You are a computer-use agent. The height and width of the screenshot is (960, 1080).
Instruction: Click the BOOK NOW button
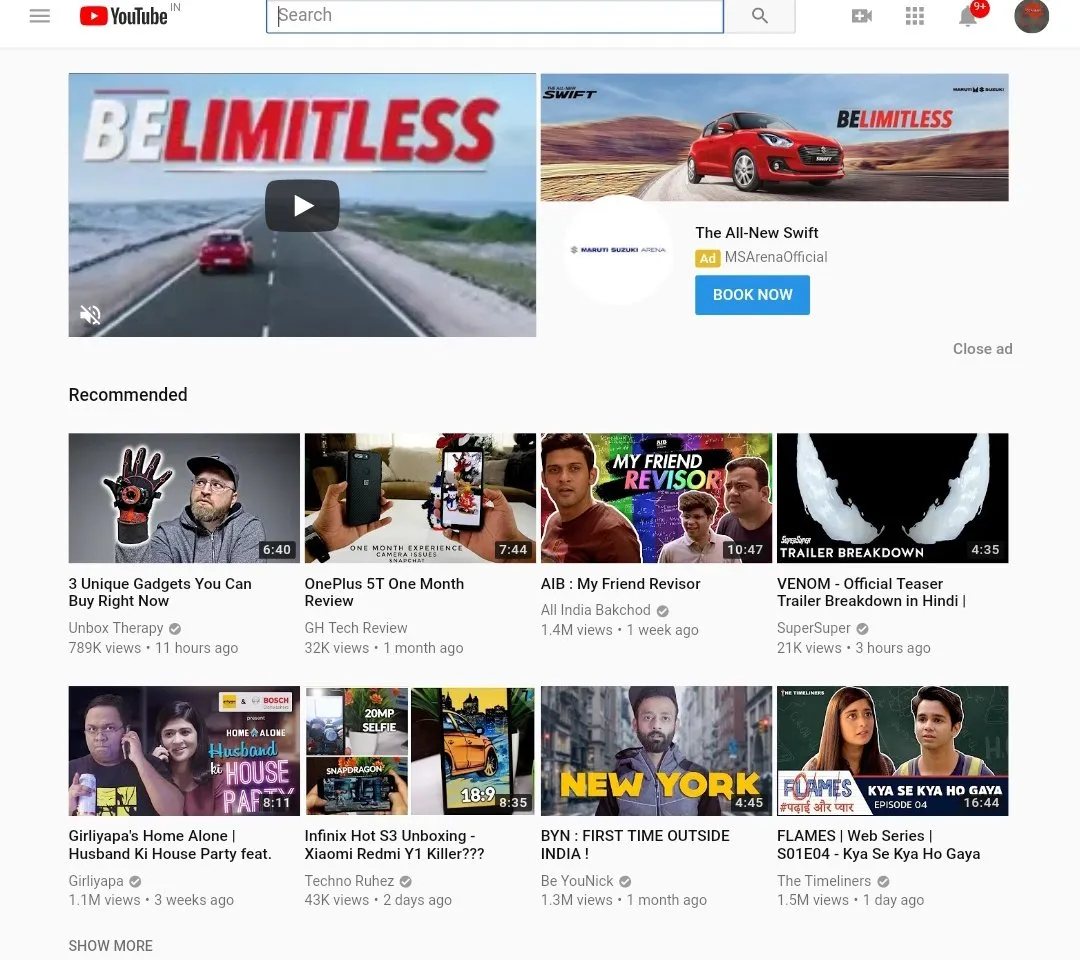[x=752, y=295]
